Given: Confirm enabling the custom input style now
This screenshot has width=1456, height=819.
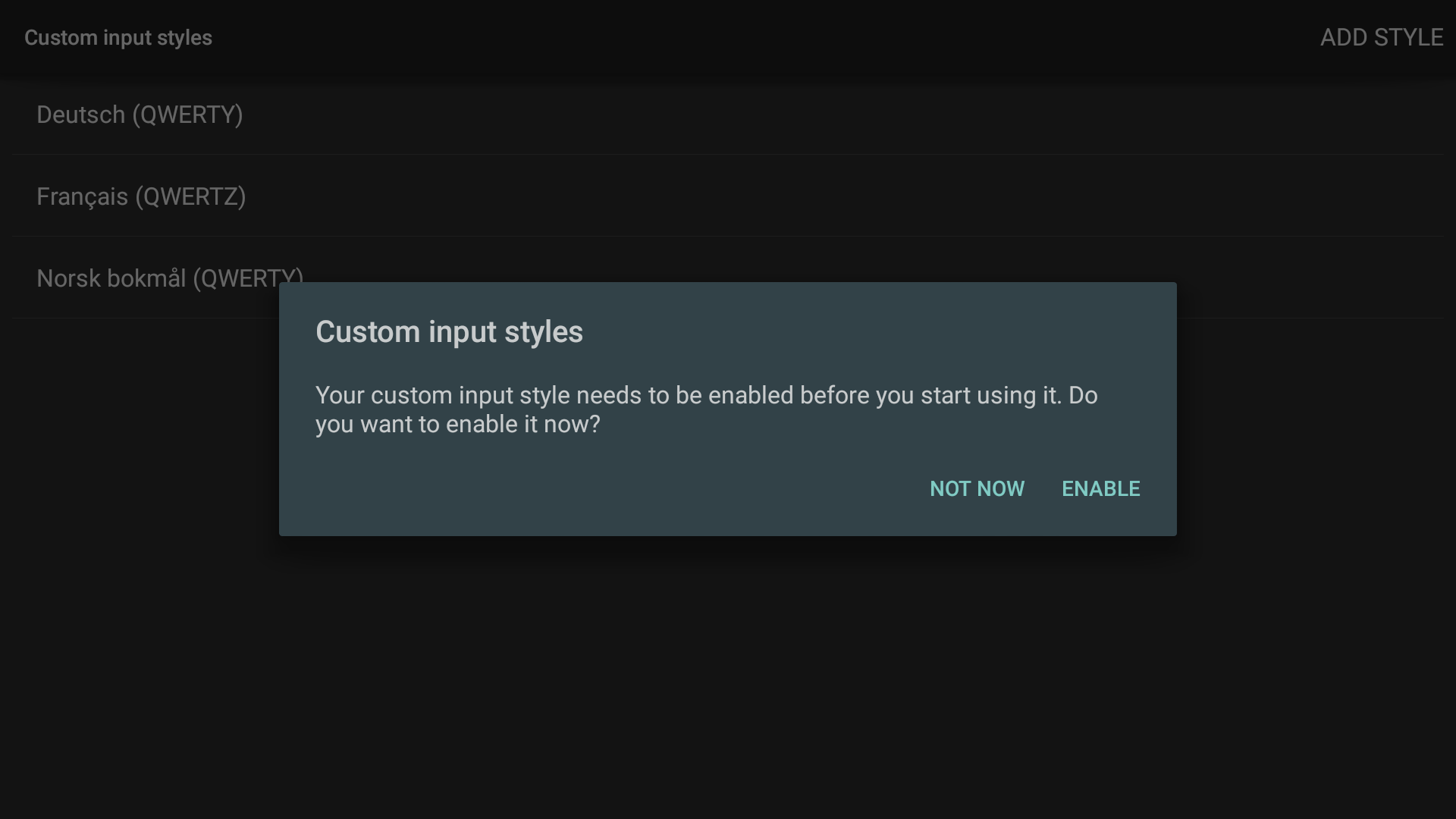Looking at the screenshot, I should click(x=1100, y=489).
